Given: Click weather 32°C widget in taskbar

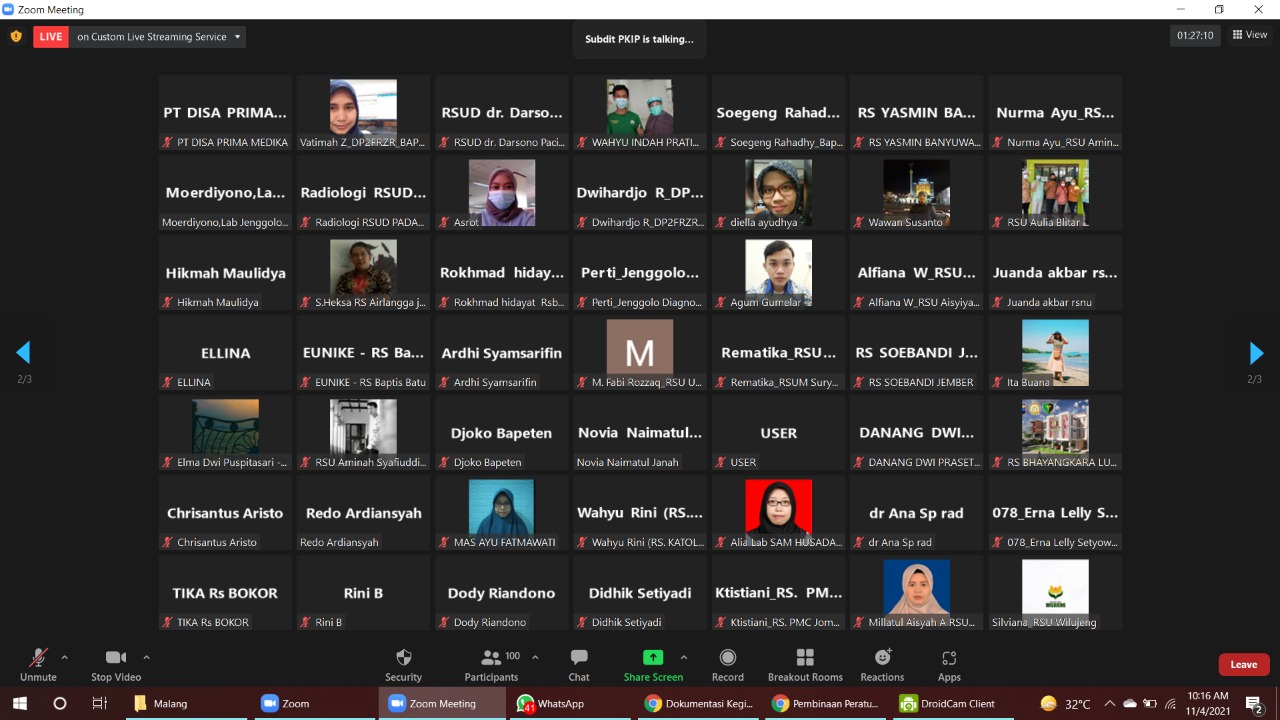Looking at the screenshot, I should 1066,704.
